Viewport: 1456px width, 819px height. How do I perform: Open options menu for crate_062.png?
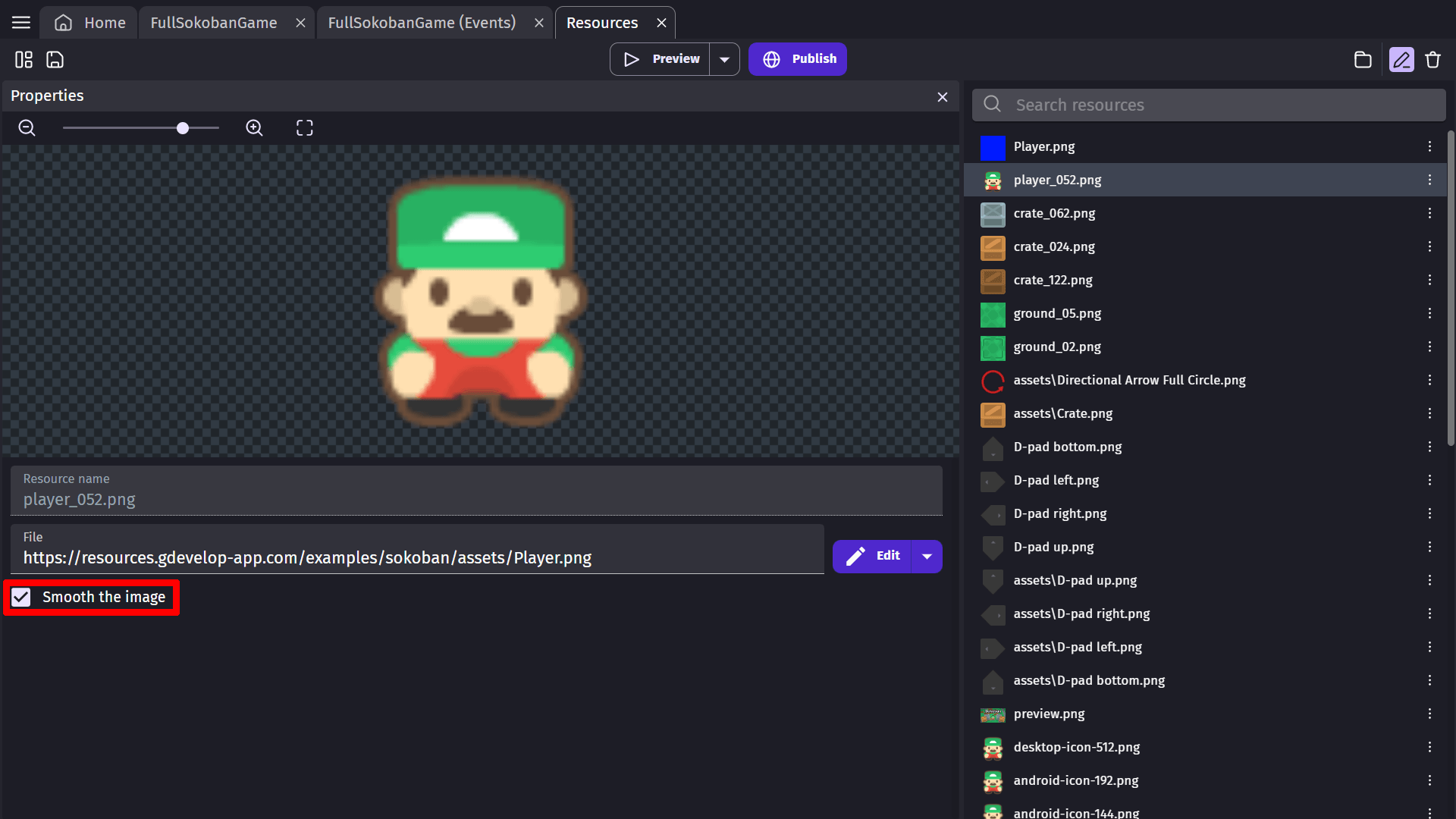click(1429, 213)
